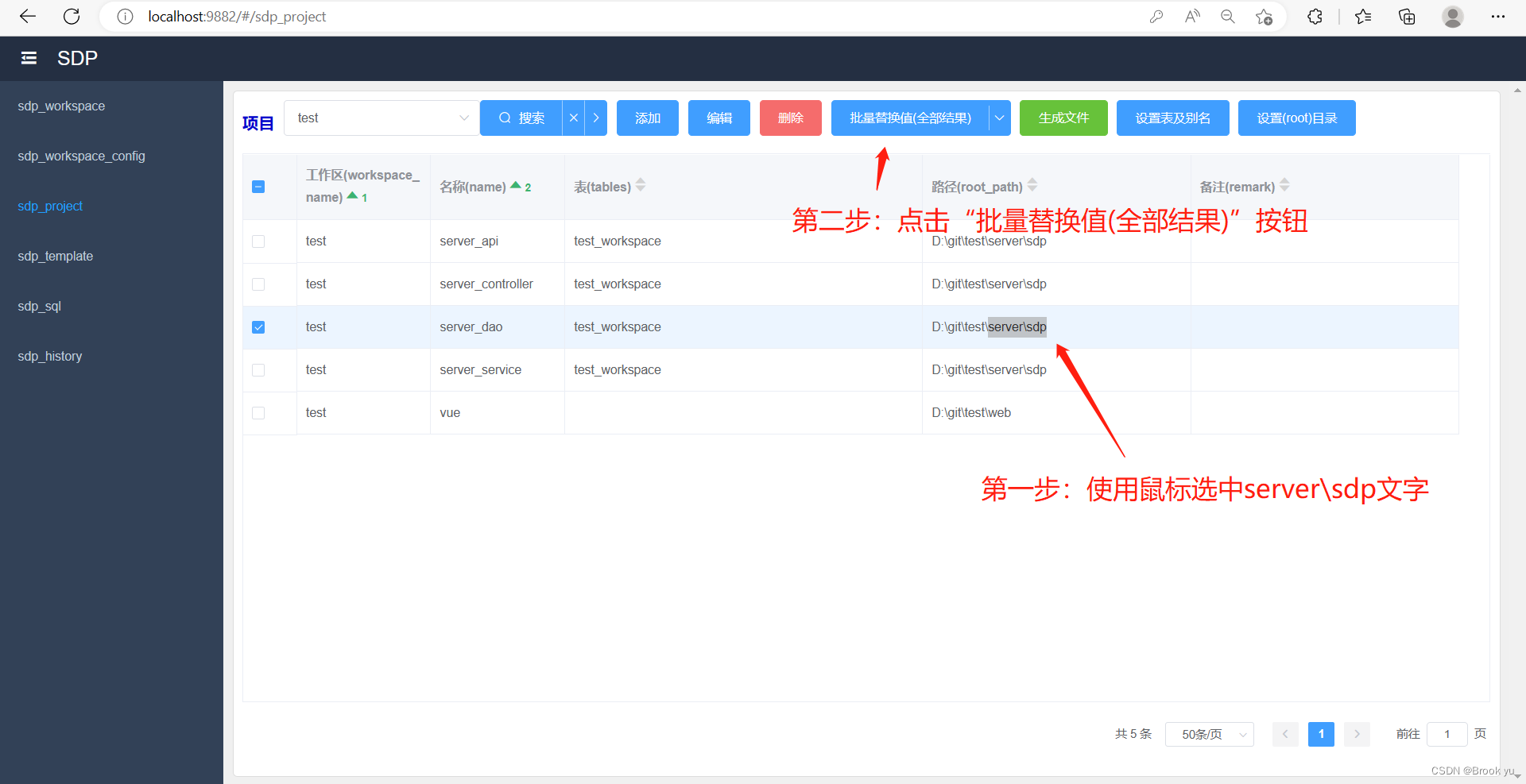Check the server_api row checkbox
The image size is (1526, 784).
click(x=258, y=241)
